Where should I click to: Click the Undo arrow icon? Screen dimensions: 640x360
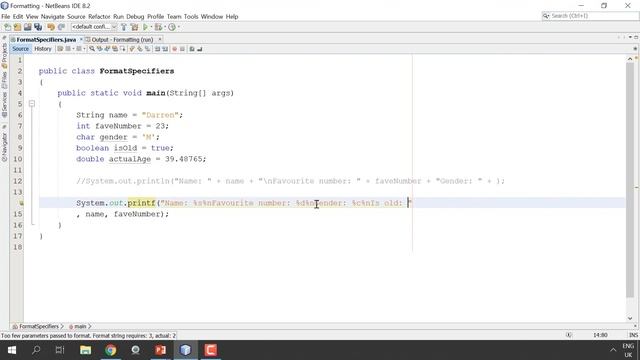pos(51,27)
